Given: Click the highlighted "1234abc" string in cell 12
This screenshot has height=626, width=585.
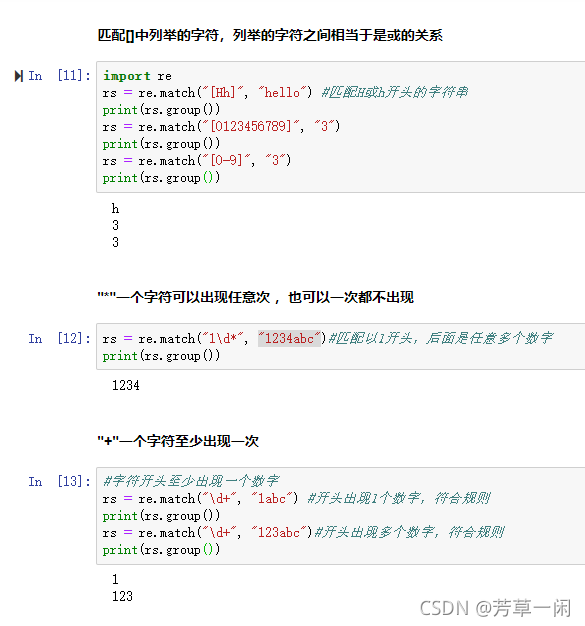Looking at the screenshot, I should 289,339.
